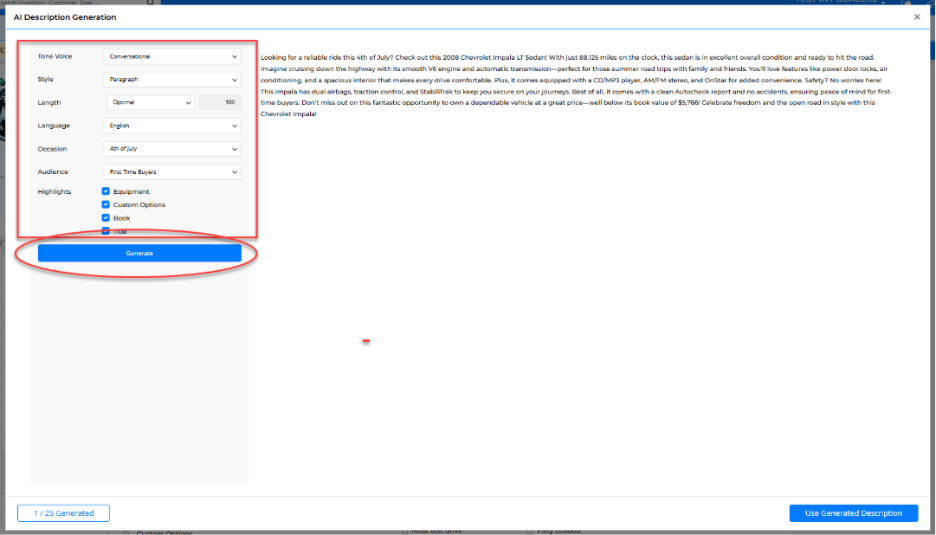
Task: Click the Highlights label
Action: (54, 192)
